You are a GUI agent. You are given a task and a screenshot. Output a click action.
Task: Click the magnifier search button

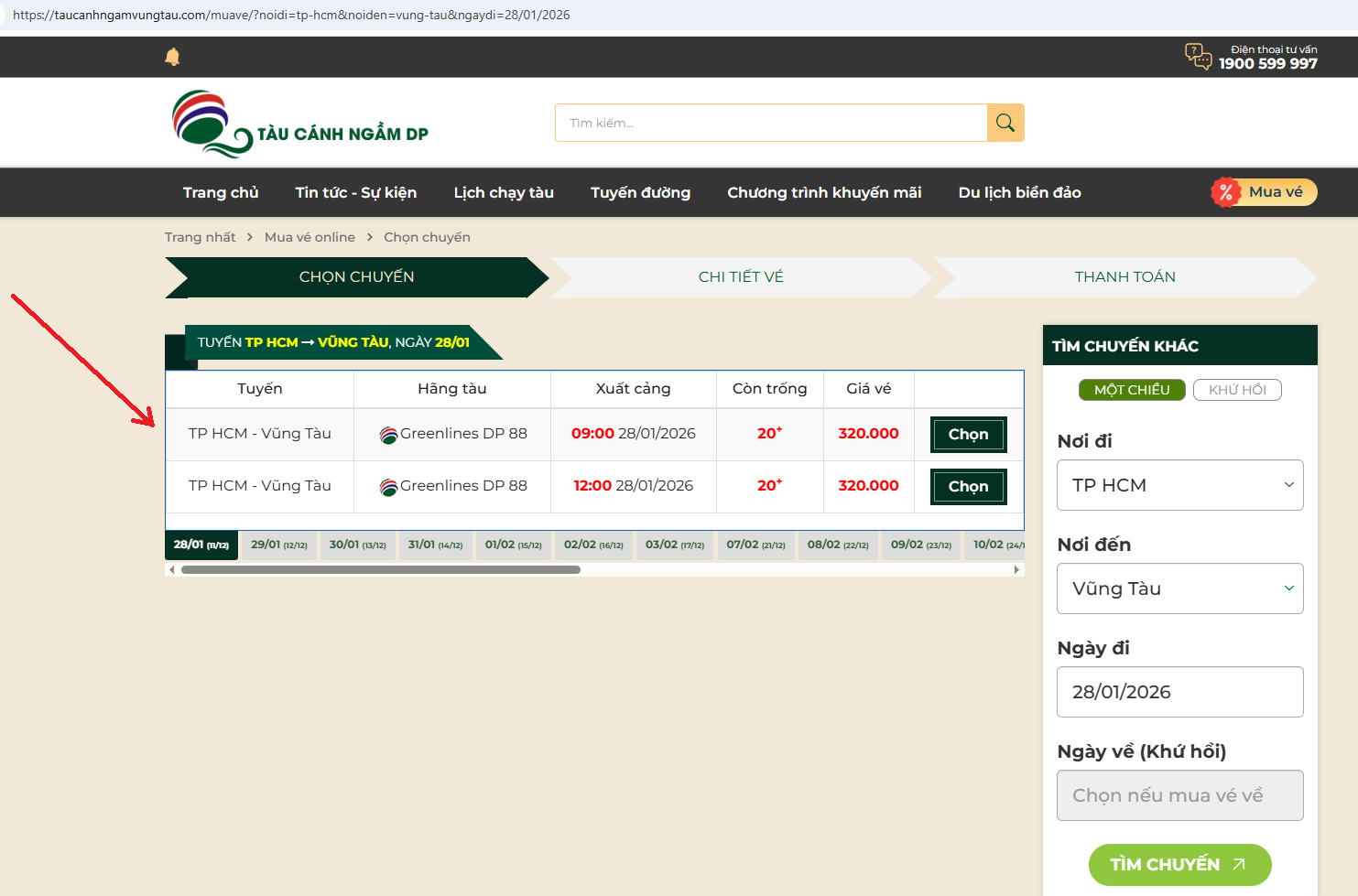tap(1005, 123)
